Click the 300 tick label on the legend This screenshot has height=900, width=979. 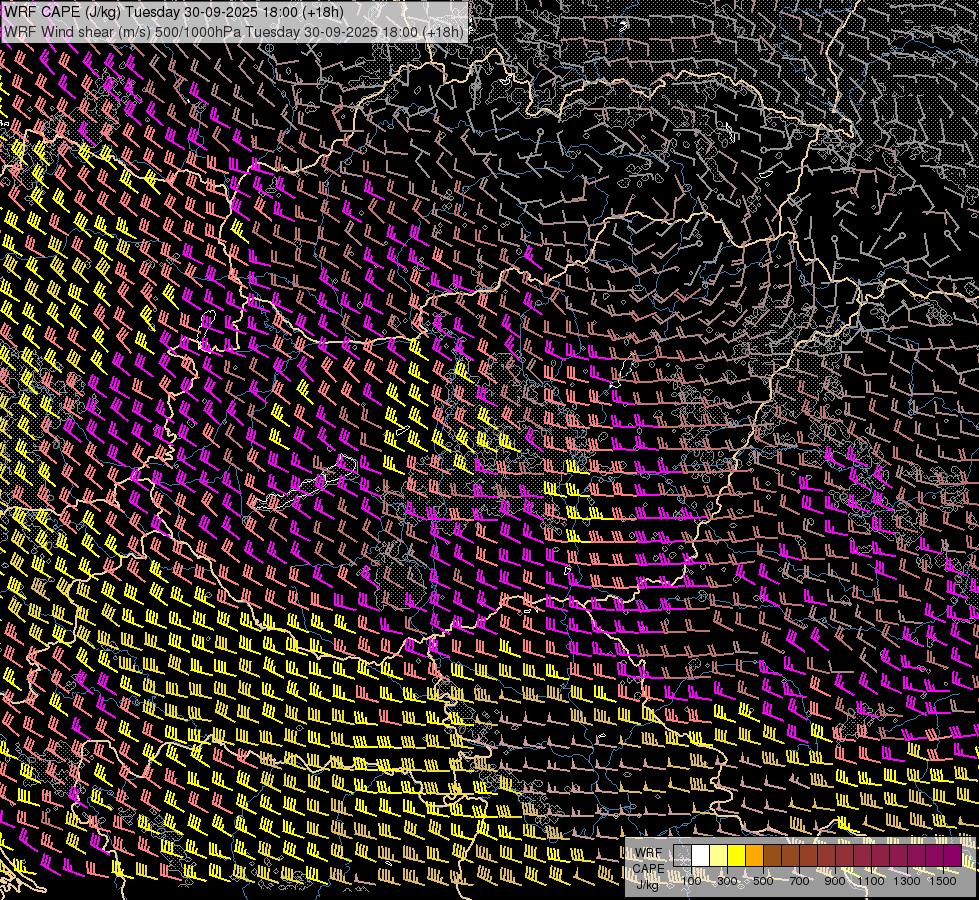click(727, 881)
